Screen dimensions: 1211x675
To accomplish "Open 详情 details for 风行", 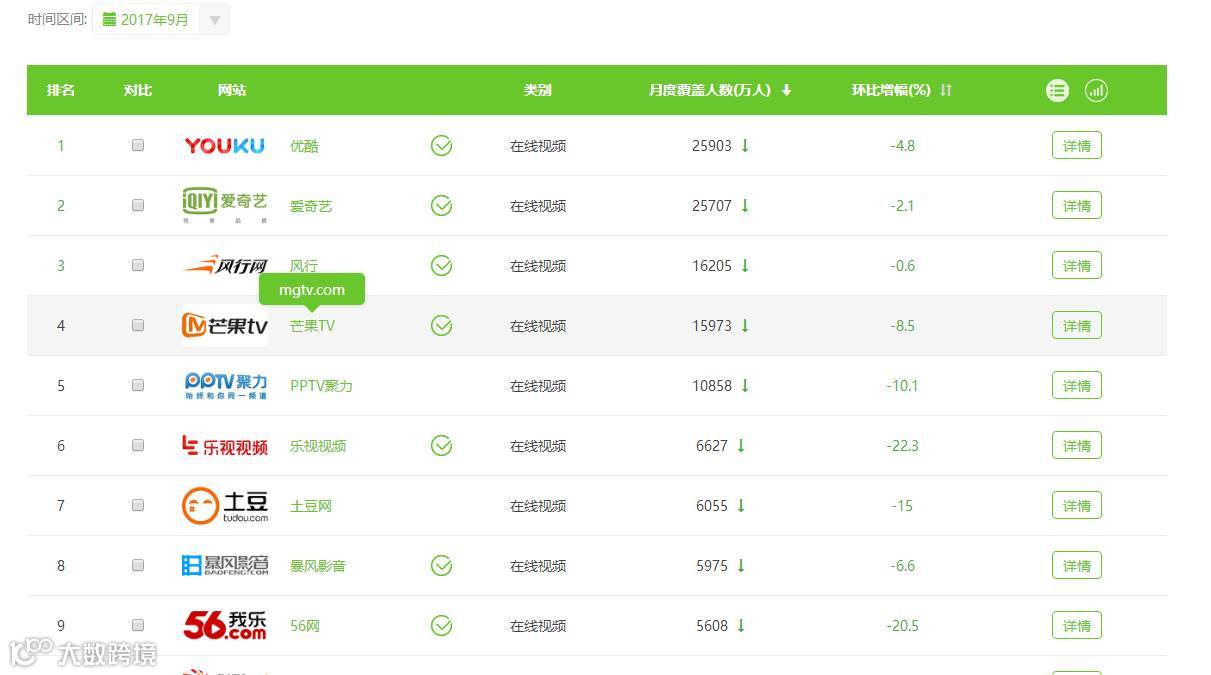I will pyautogui.click(x=1077, y=265).
